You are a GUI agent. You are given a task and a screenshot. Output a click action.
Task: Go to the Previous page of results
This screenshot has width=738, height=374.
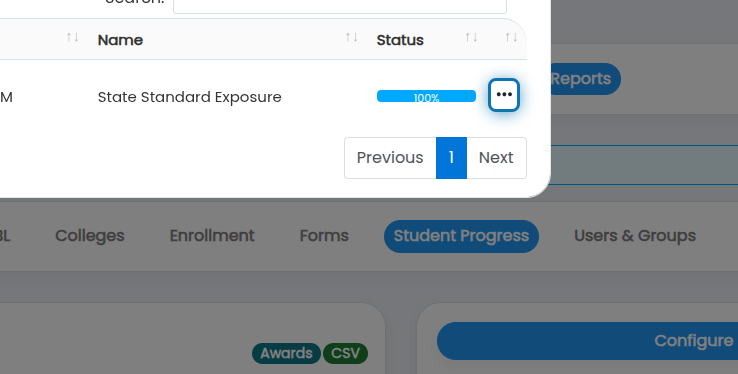(x=390, y=158)
